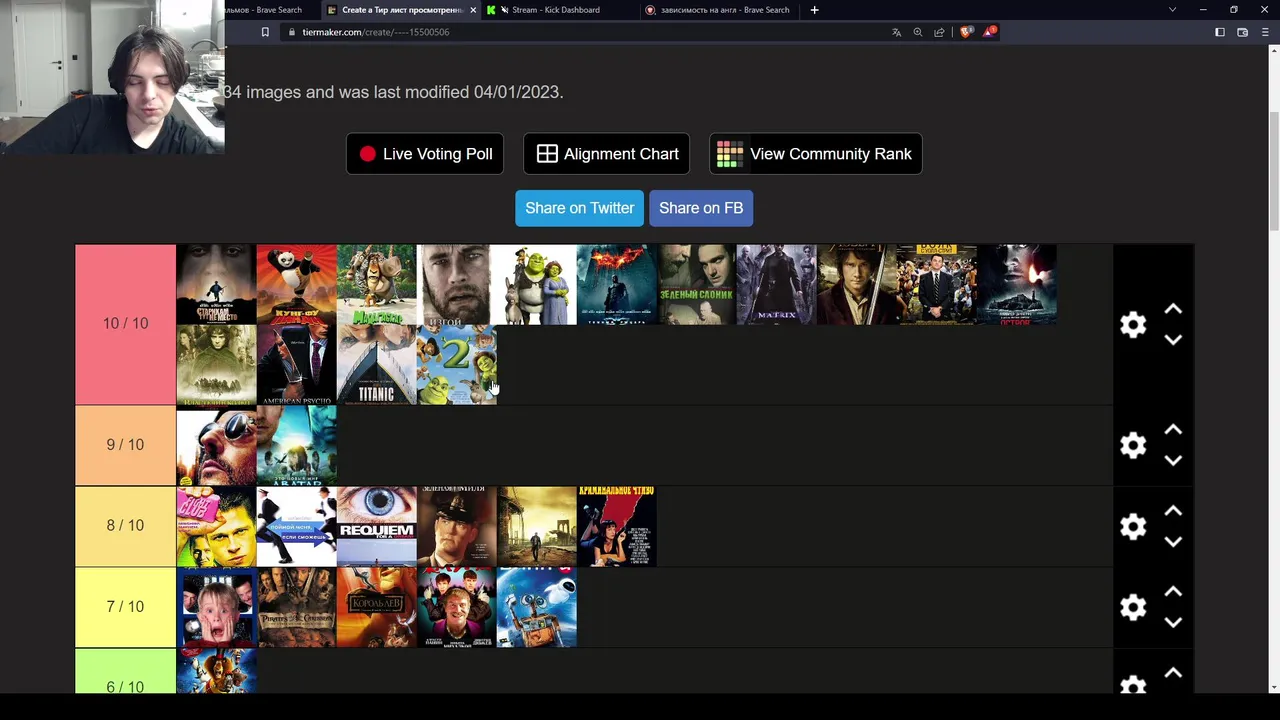Select the American Psycho poster
1280x720 pixels.
tap(297, 364)
